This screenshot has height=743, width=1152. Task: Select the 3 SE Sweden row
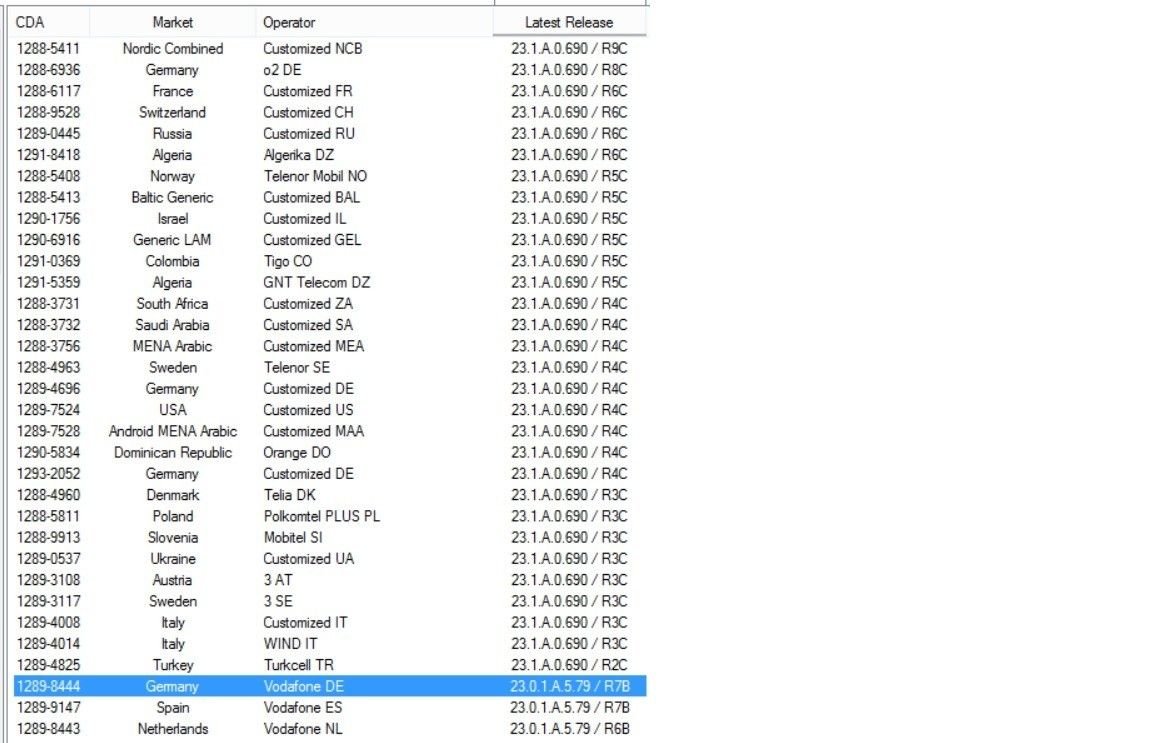330,602
